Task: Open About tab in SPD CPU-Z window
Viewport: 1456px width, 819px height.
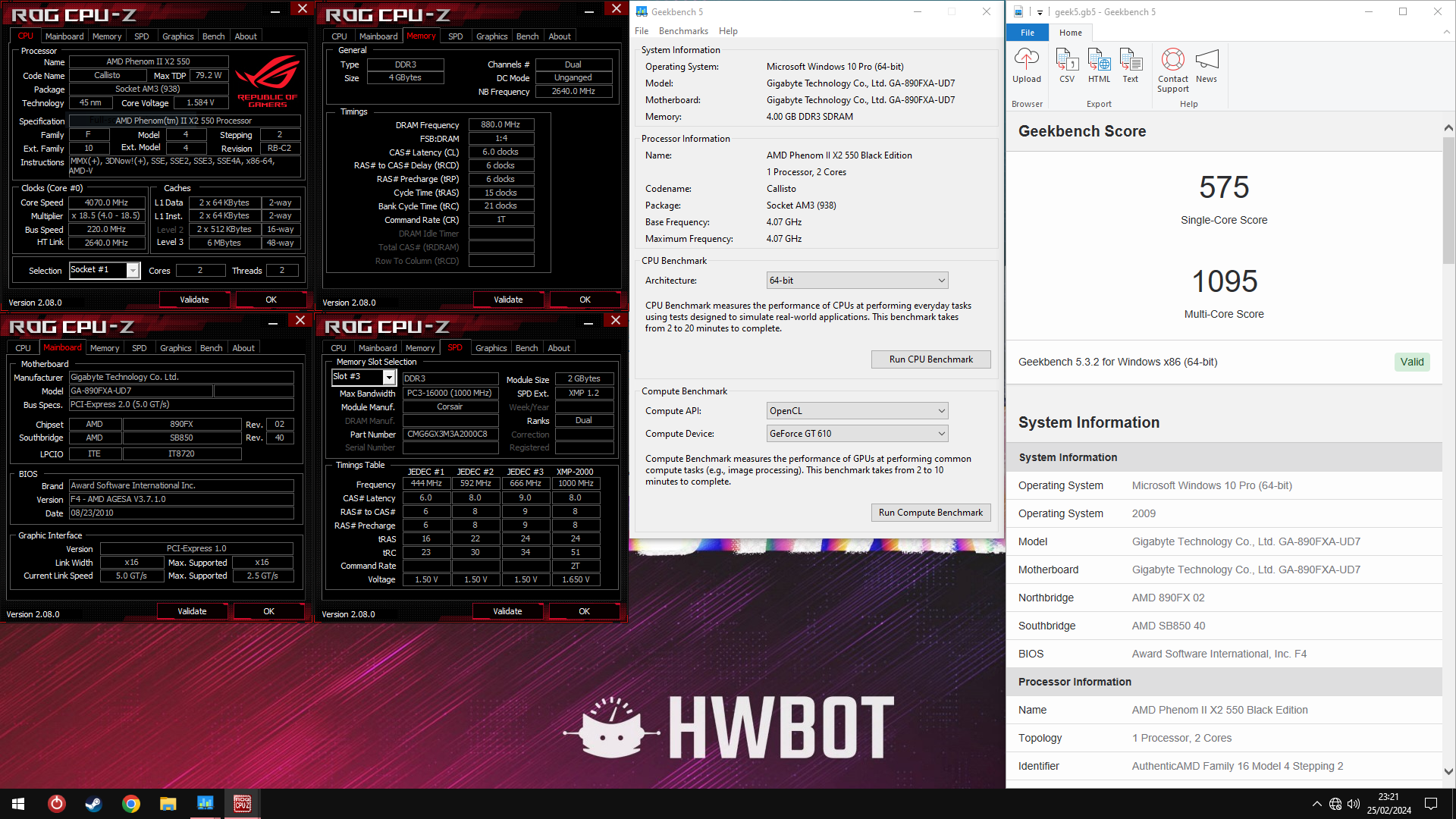Action: 559,348
